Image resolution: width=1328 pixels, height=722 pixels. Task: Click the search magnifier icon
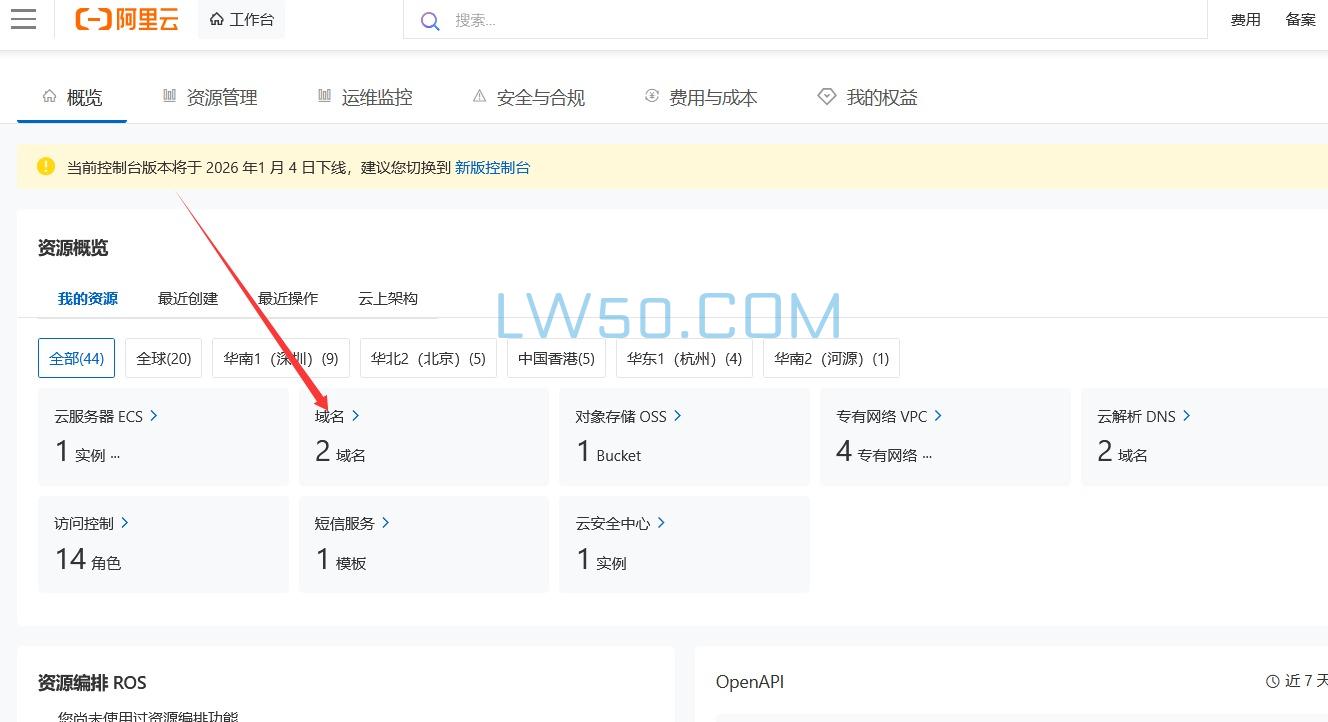click(x=429, y=21)
